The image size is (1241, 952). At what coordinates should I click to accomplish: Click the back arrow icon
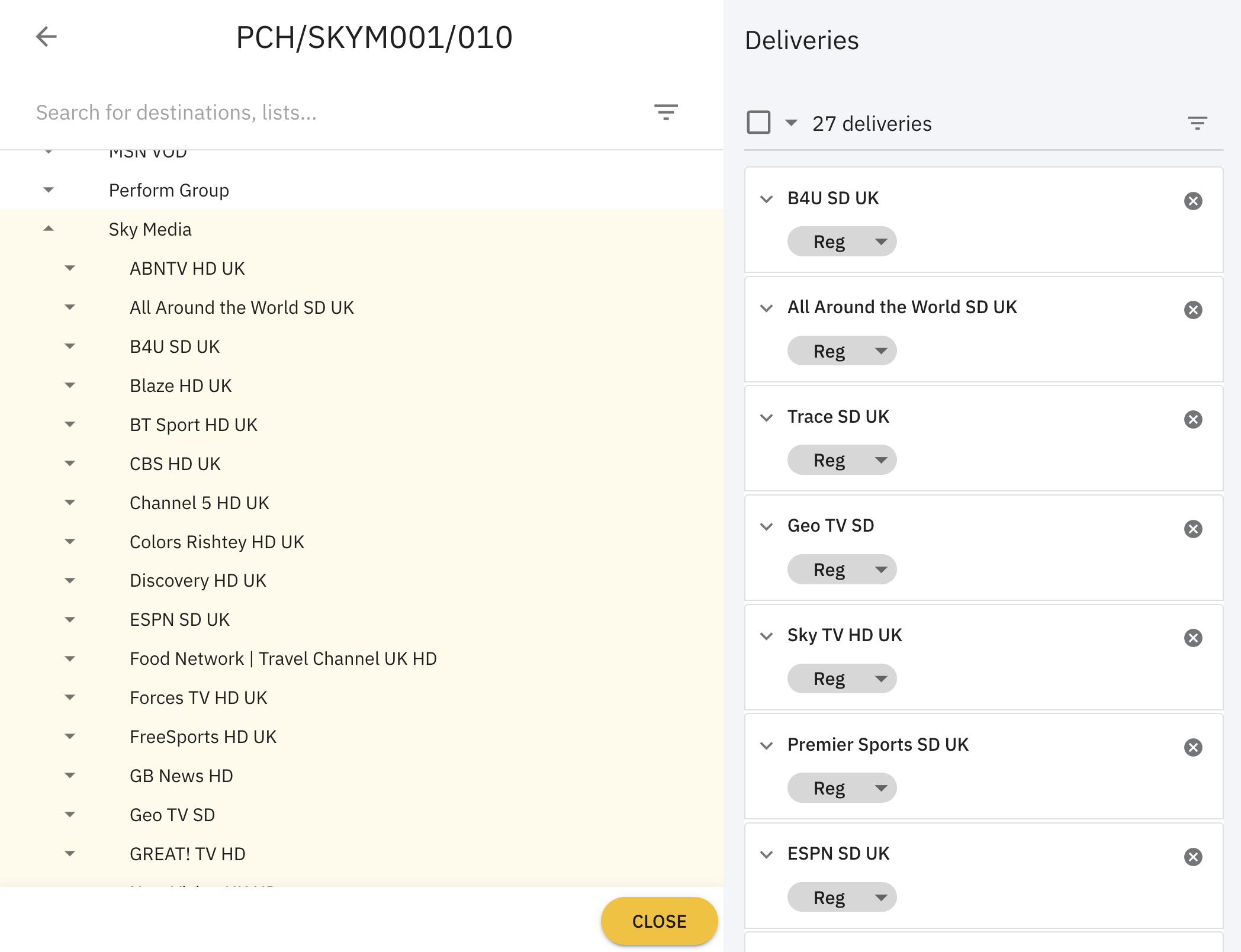(46, 37)
